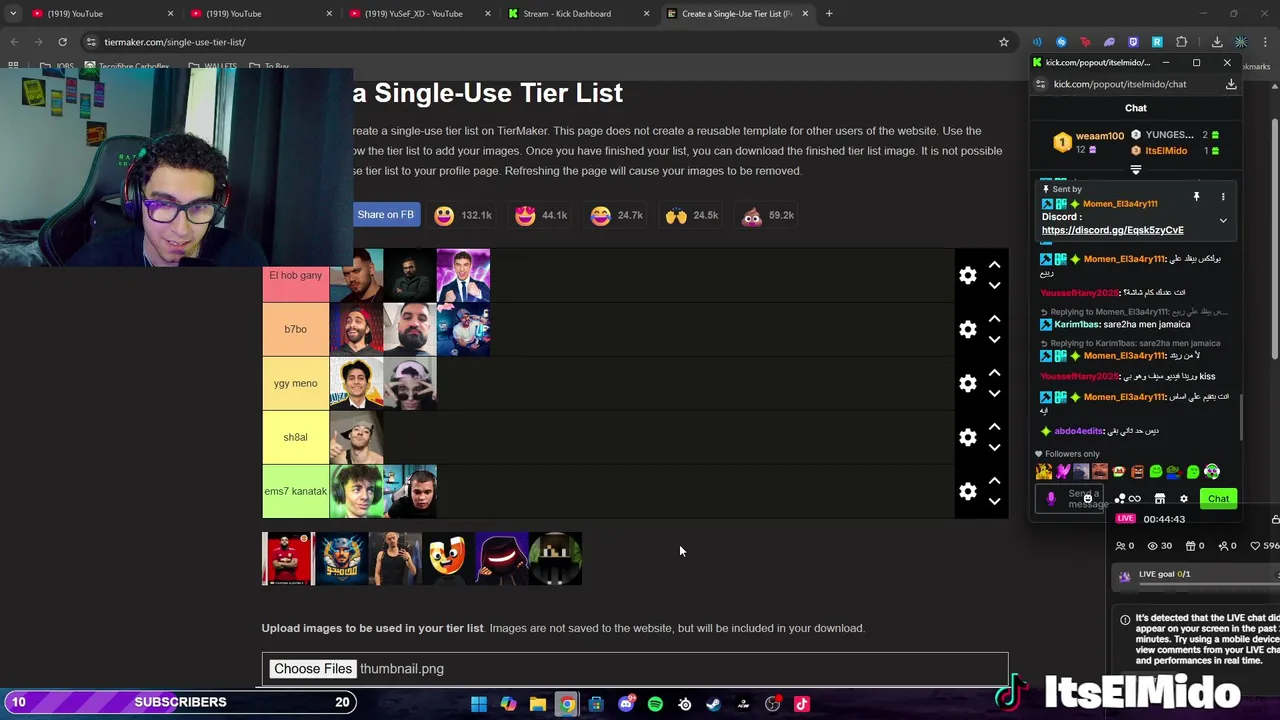Open settings gear for b7bo tier row
1280x720 pixels.
click(x=967, y=329)
